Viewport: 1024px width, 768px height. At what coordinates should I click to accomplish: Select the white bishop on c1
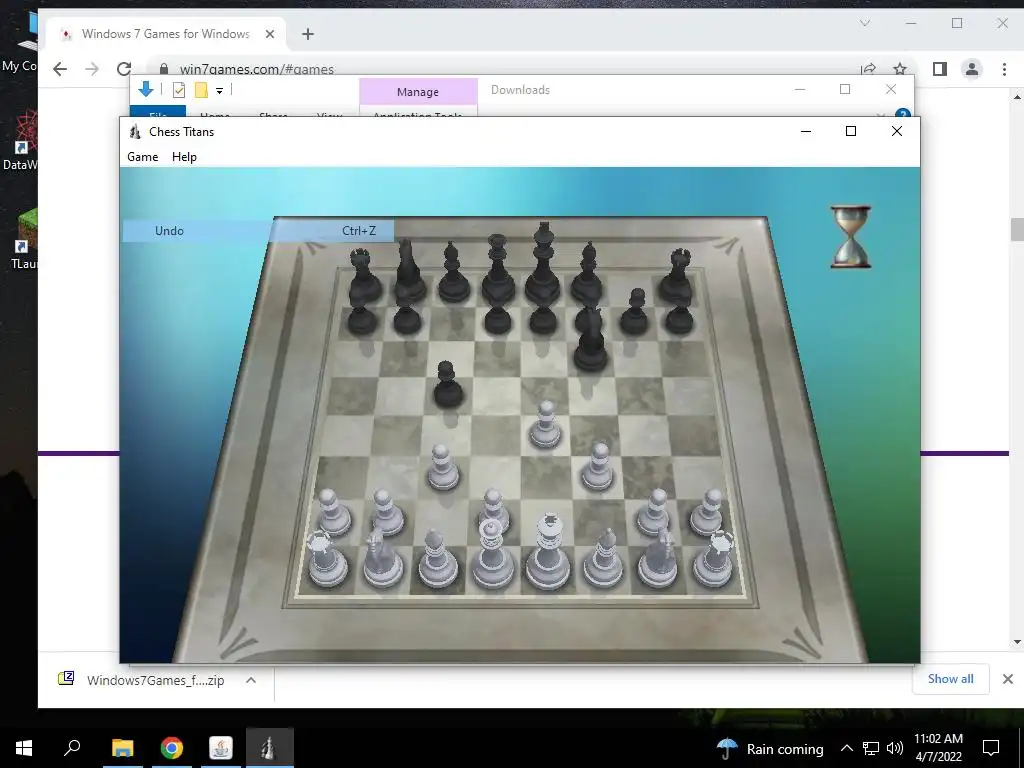[x=438, y=558]
